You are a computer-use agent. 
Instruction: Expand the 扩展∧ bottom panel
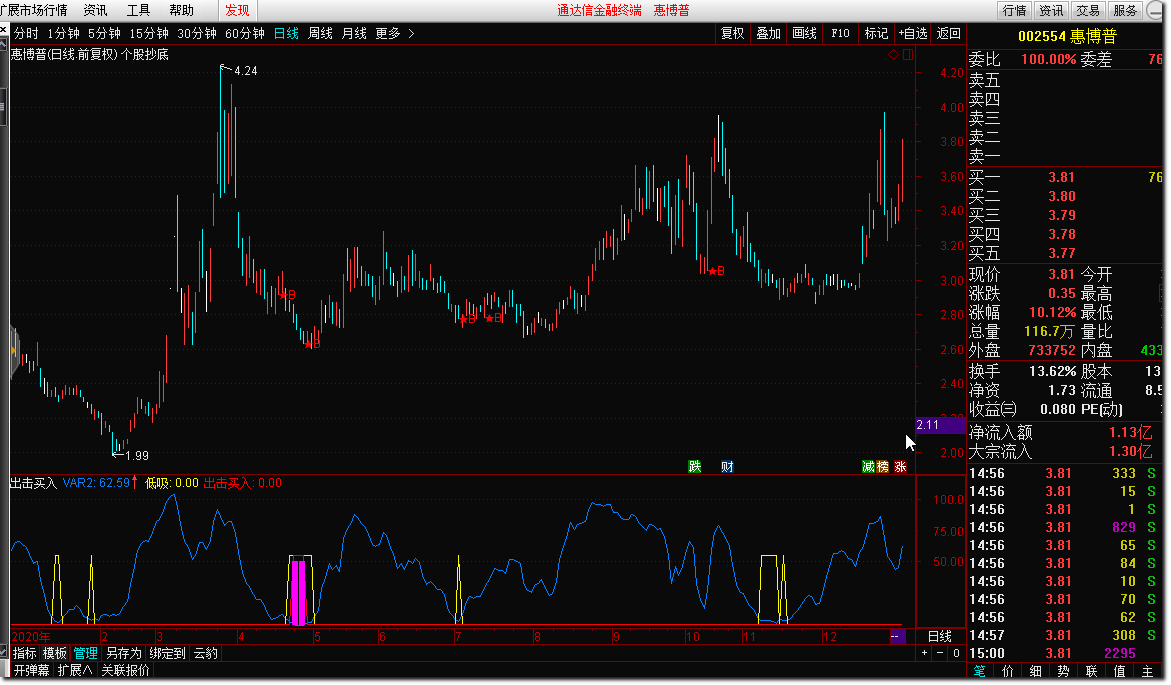click(75, 670)
